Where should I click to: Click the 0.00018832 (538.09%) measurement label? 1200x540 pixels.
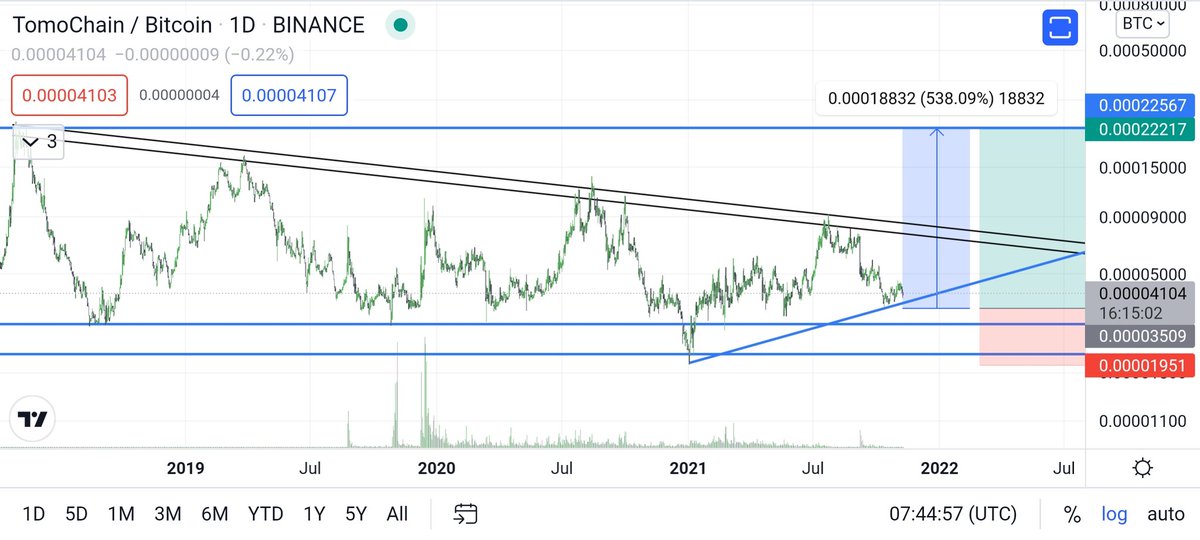[x=936, y=99]
